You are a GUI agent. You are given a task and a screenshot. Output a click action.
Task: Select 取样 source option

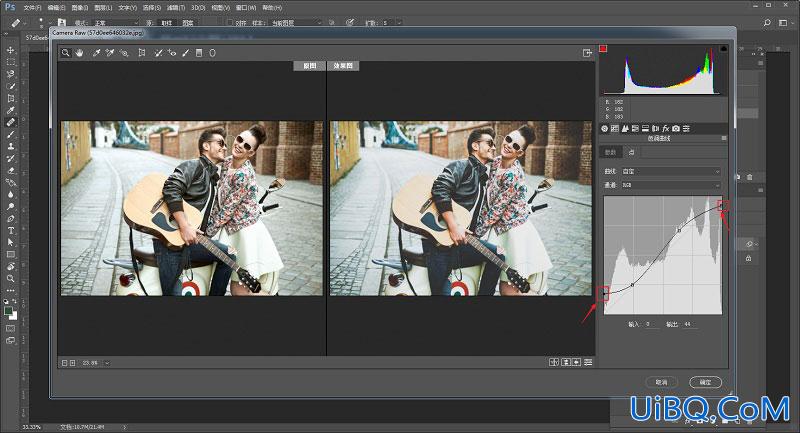tap(166, 23)
